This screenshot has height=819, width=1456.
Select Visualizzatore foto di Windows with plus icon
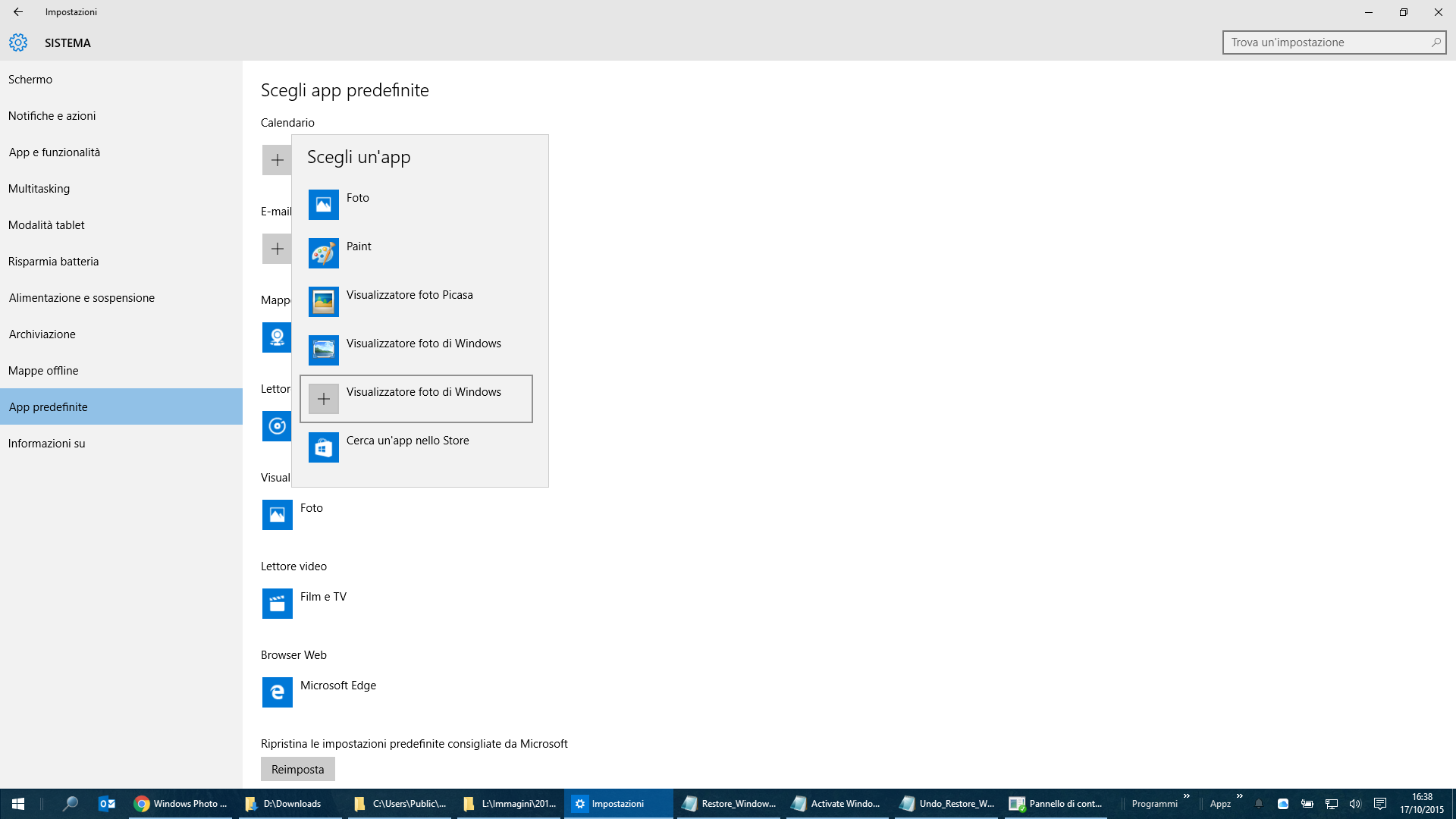(x=323, y=399)
